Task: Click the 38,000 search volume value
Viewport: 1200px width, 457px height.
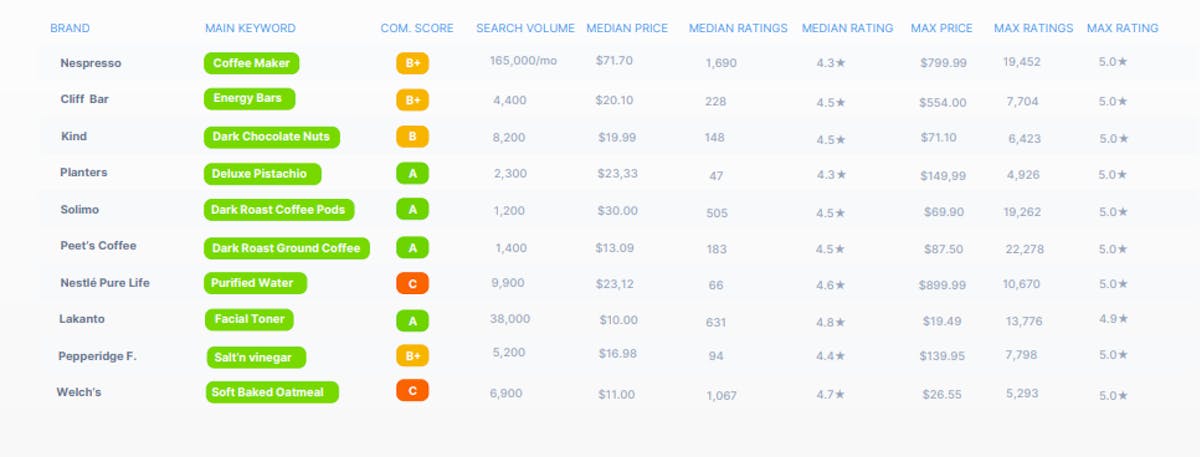Action: [510, 319]
